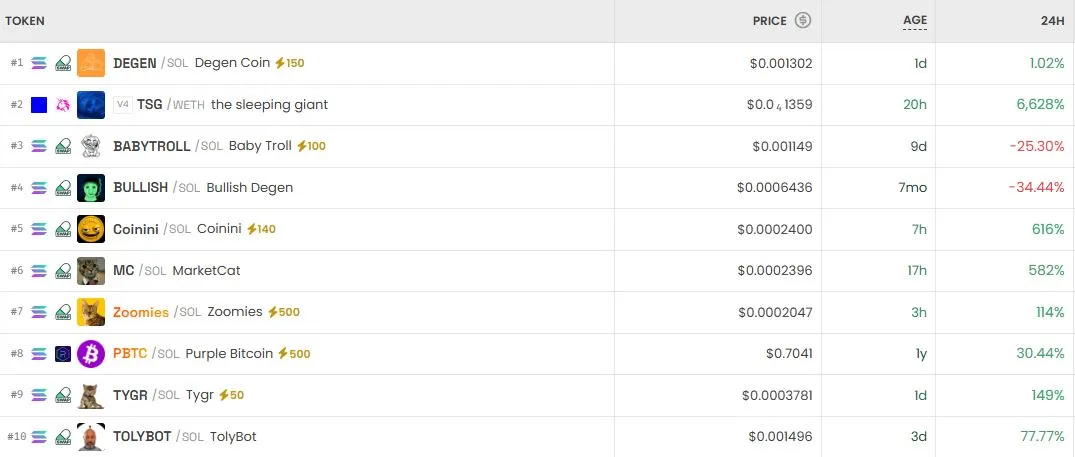Open the DEGEN orange token logo

tap(90, 63)
